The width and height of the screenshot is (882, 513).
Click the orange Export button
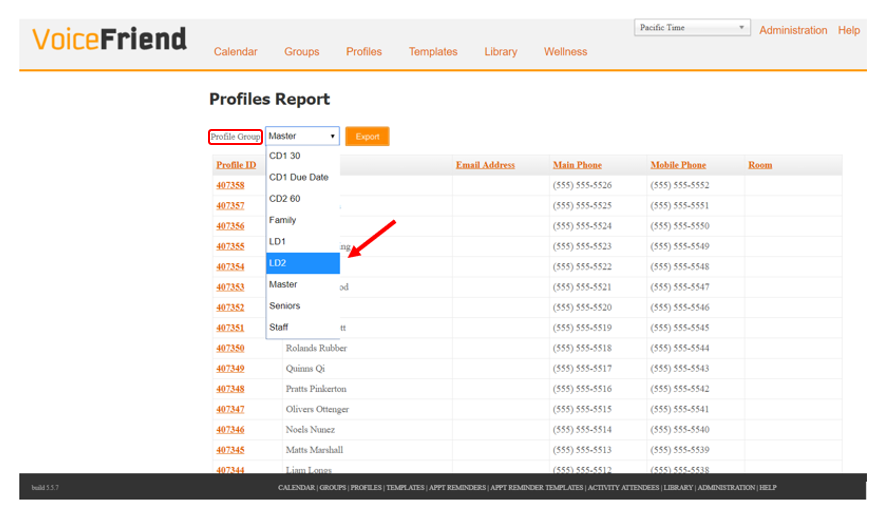click(x=367, y=136)
